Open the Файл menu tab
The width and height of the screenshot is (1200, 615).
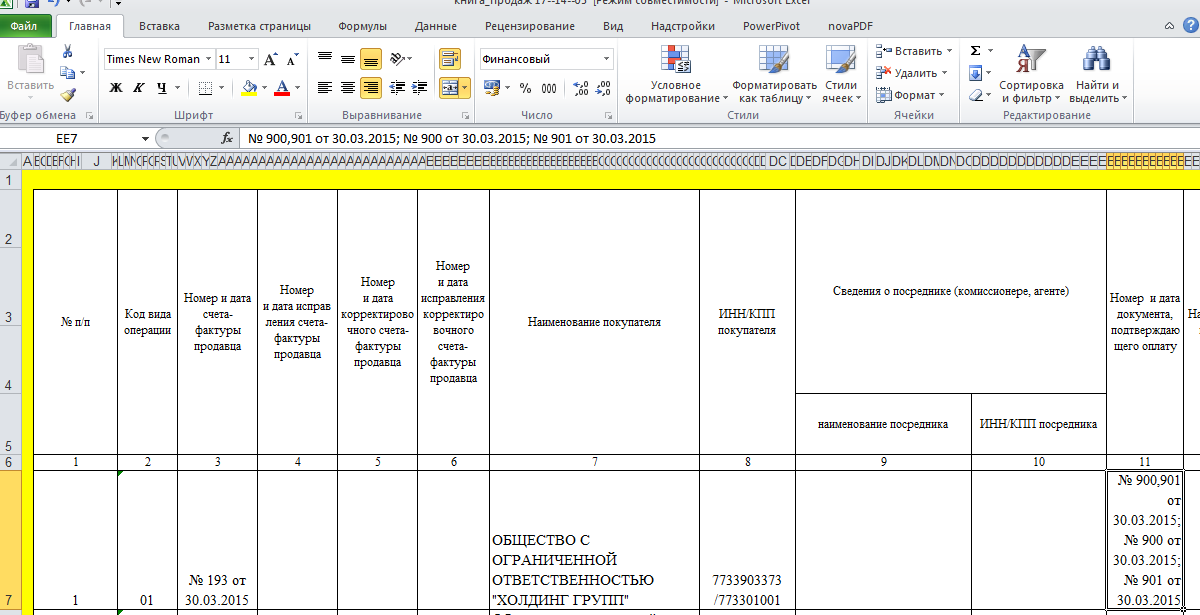[24, 26]
